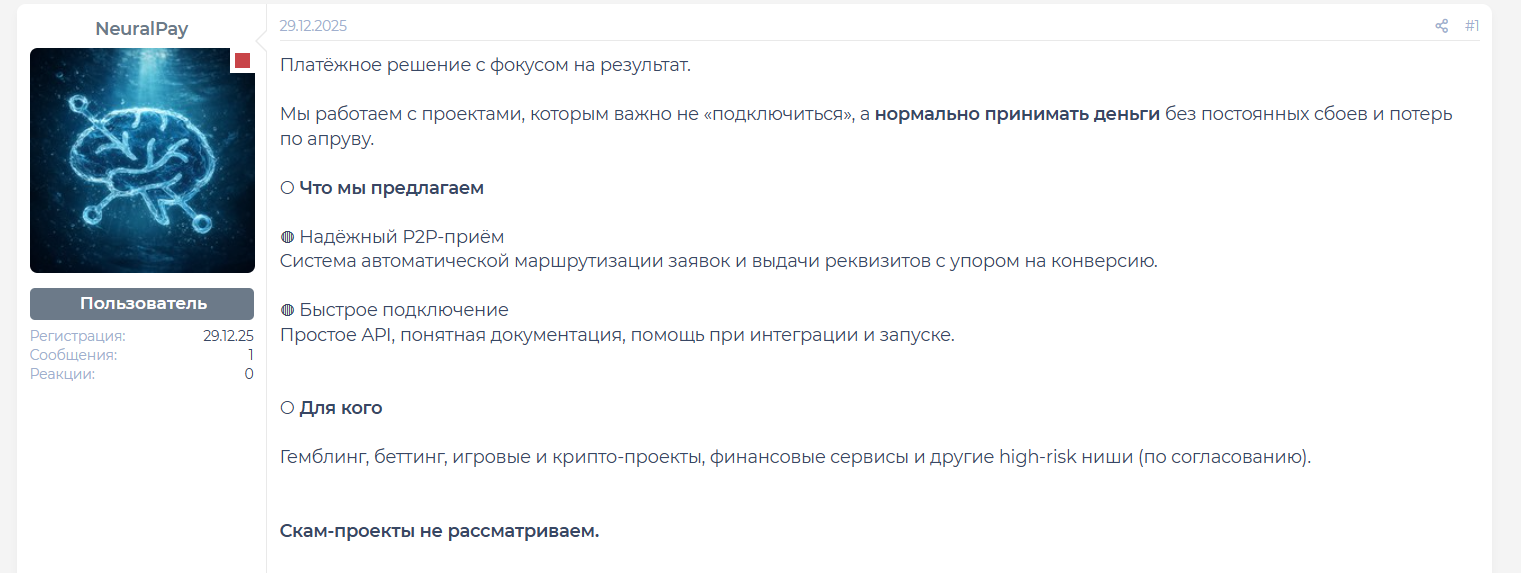Click the registration date 29.12.25
Screen dimensions: 1521x573
tap(228, 336)
